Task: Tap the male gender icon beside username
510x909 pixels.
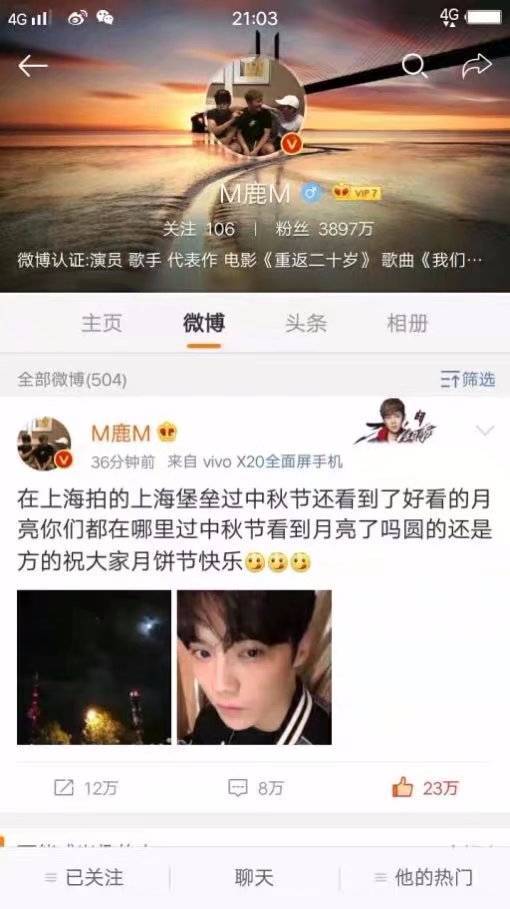Action: (311, 193)
